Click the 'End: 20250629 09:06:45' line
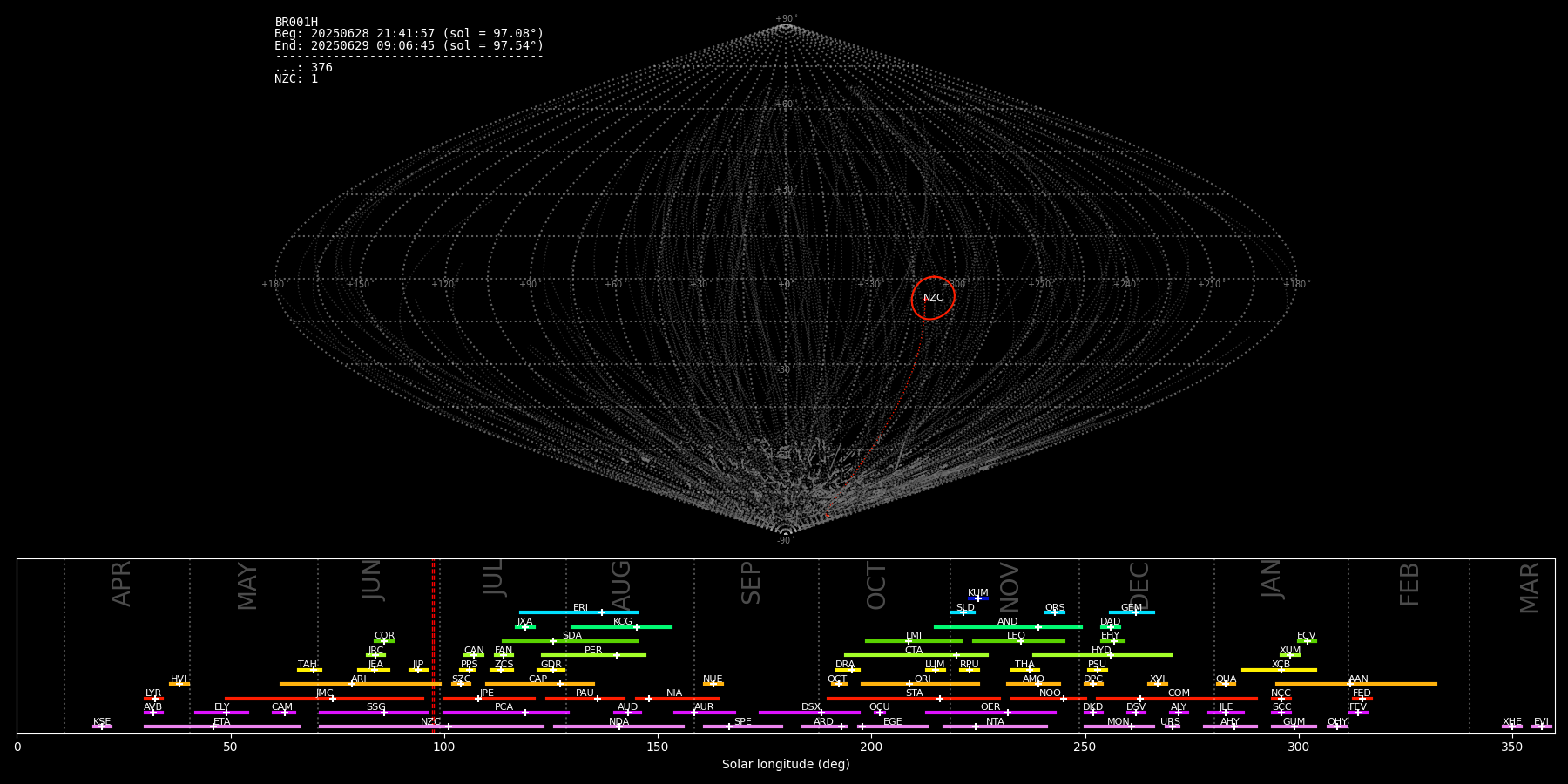This screenshot has width=1568, height=784. click(x=409, y=45)
